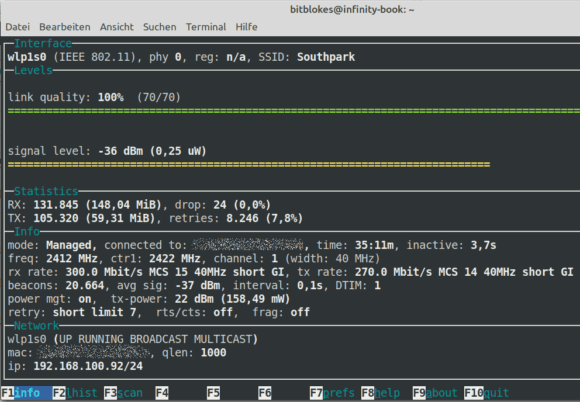Open the Hilfe menu

point(246,27)
